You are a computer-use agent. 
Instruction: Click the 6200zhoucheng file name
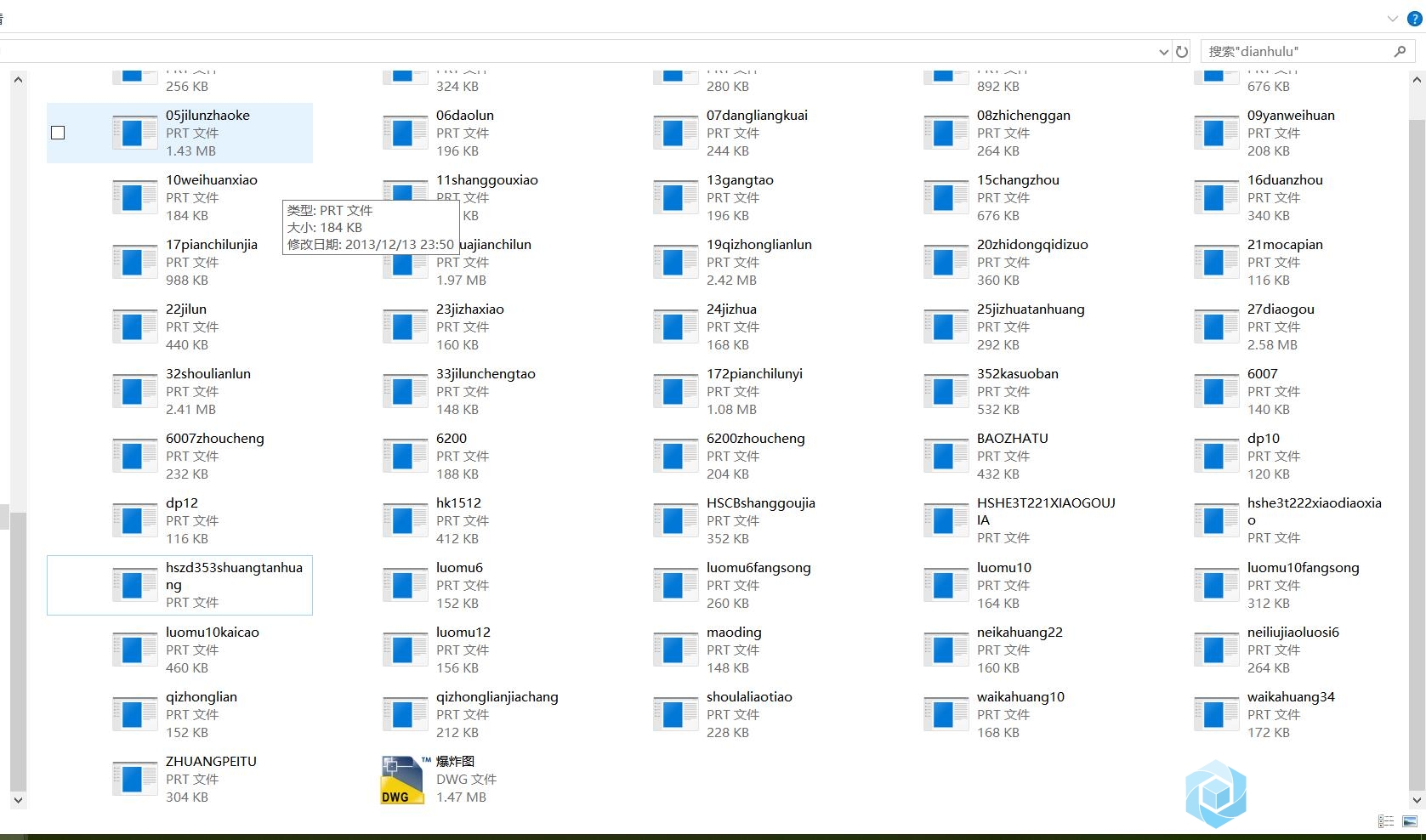click(756, 439)
